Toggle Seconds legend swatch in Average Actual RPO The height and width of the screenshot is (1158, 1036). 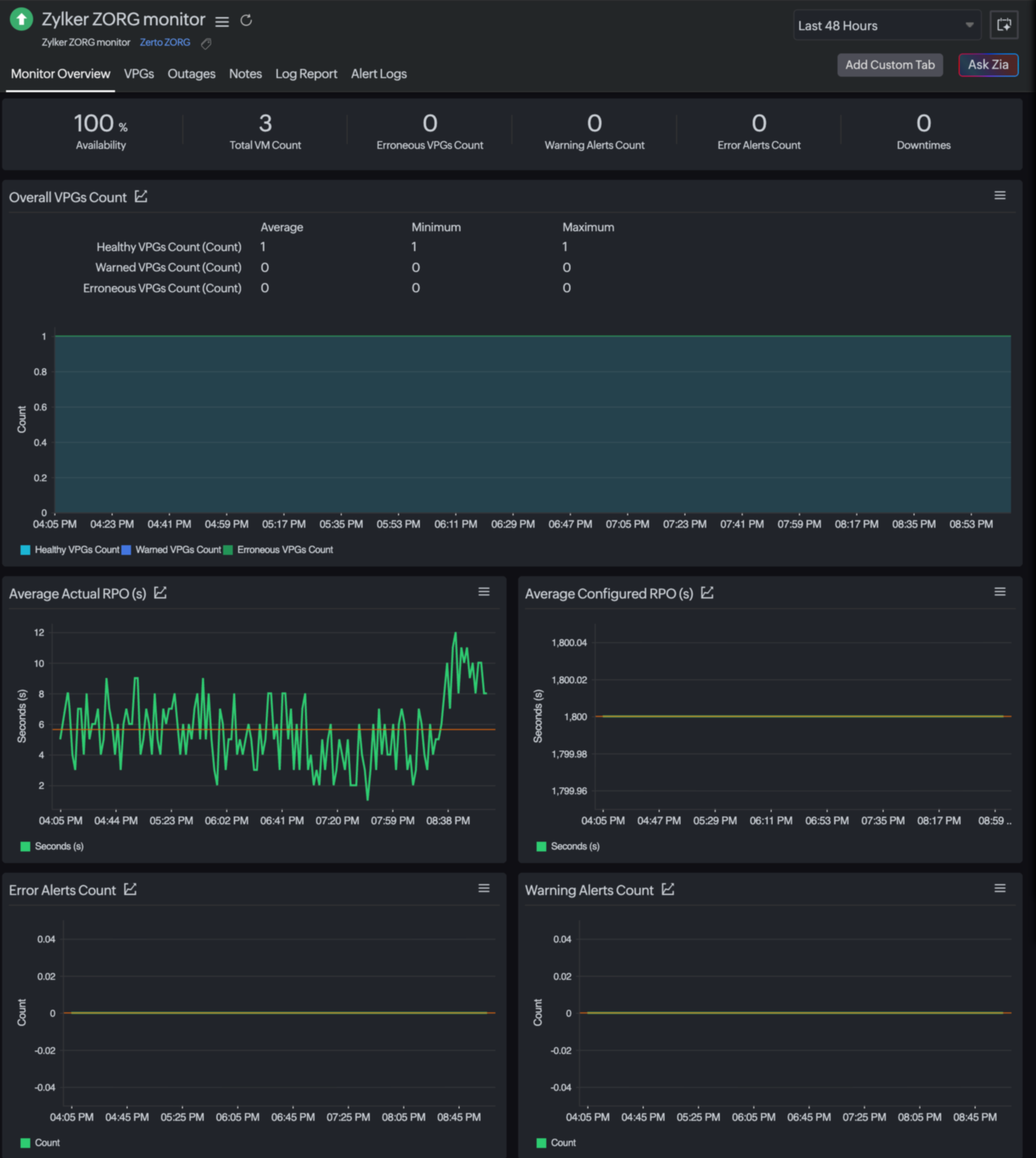click(x=26, y=846)
